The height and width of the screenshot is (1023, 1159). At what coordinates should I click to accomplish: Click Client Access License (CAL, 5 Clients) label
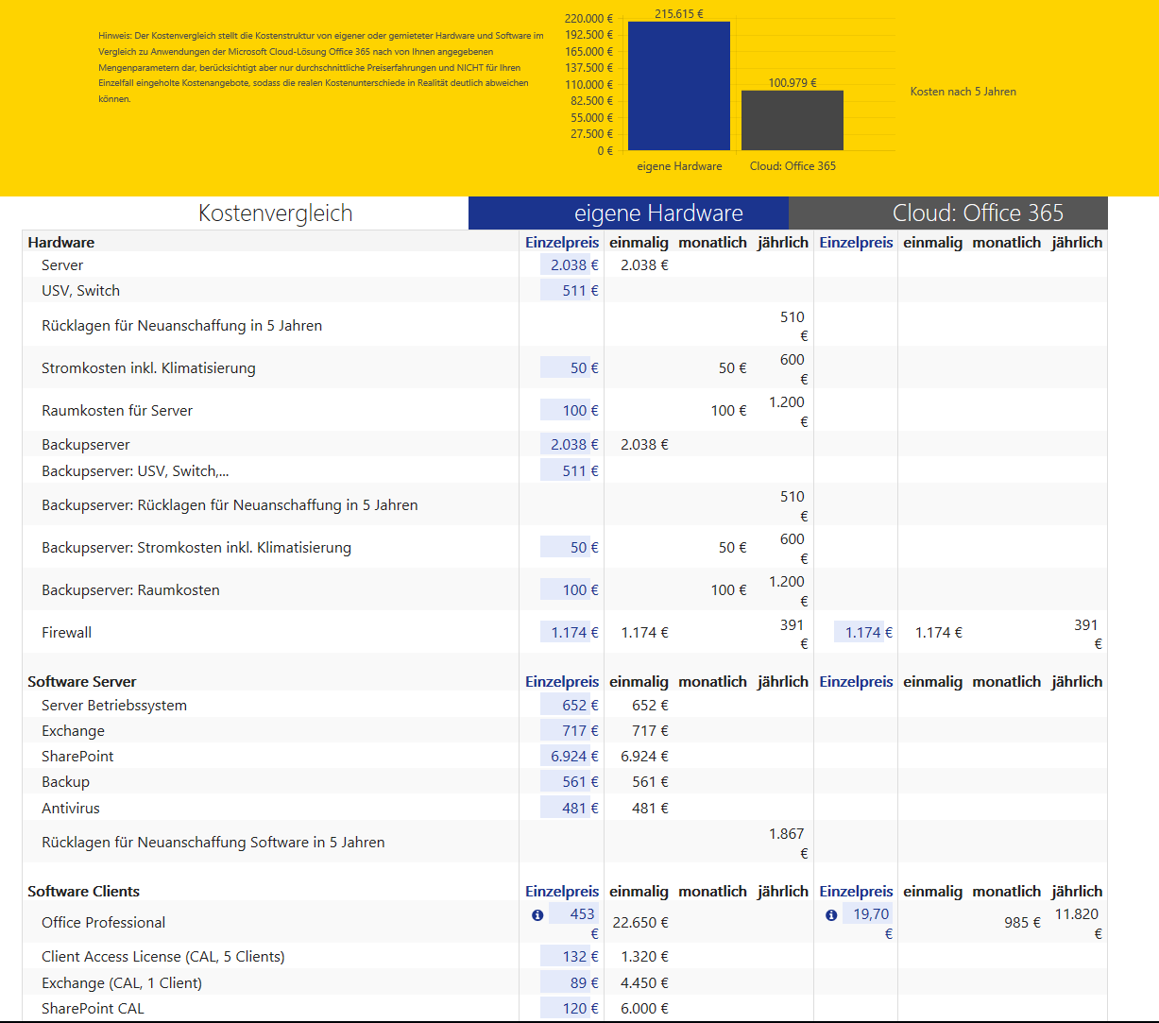coord(163,956)
